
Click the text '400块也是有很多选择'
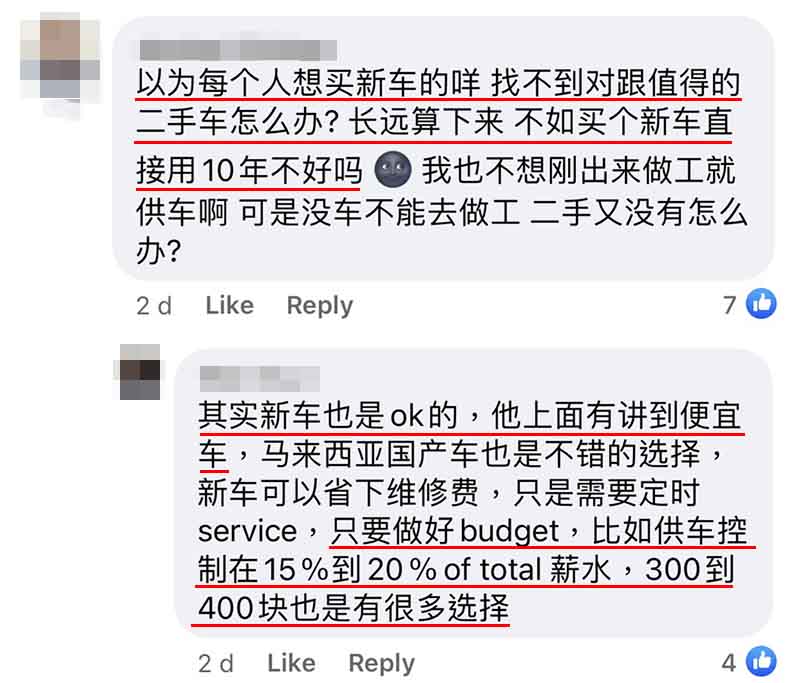point(354,608)
